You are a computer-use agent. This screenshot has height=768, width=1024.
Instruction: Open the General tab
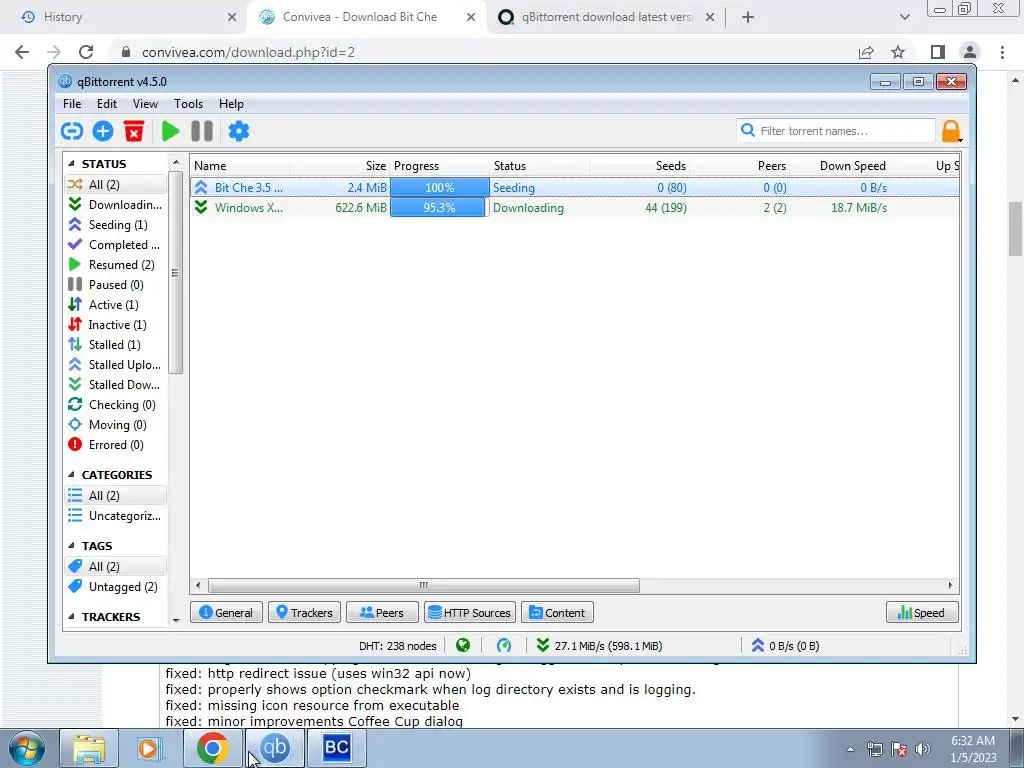[x=226, y=613]
